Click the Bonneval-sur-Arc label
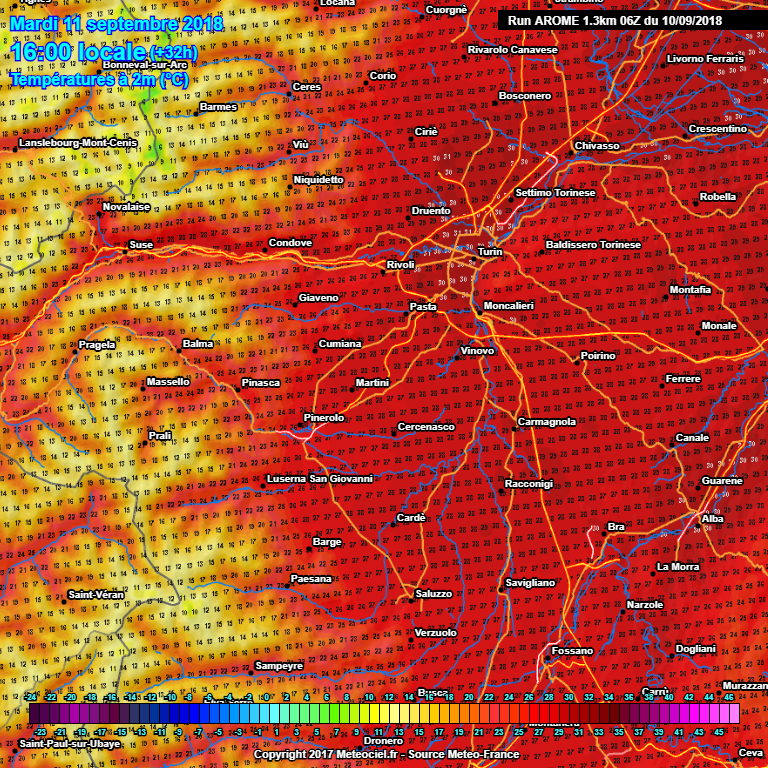Viewport: 768px width, 768px height. (145, 65)
